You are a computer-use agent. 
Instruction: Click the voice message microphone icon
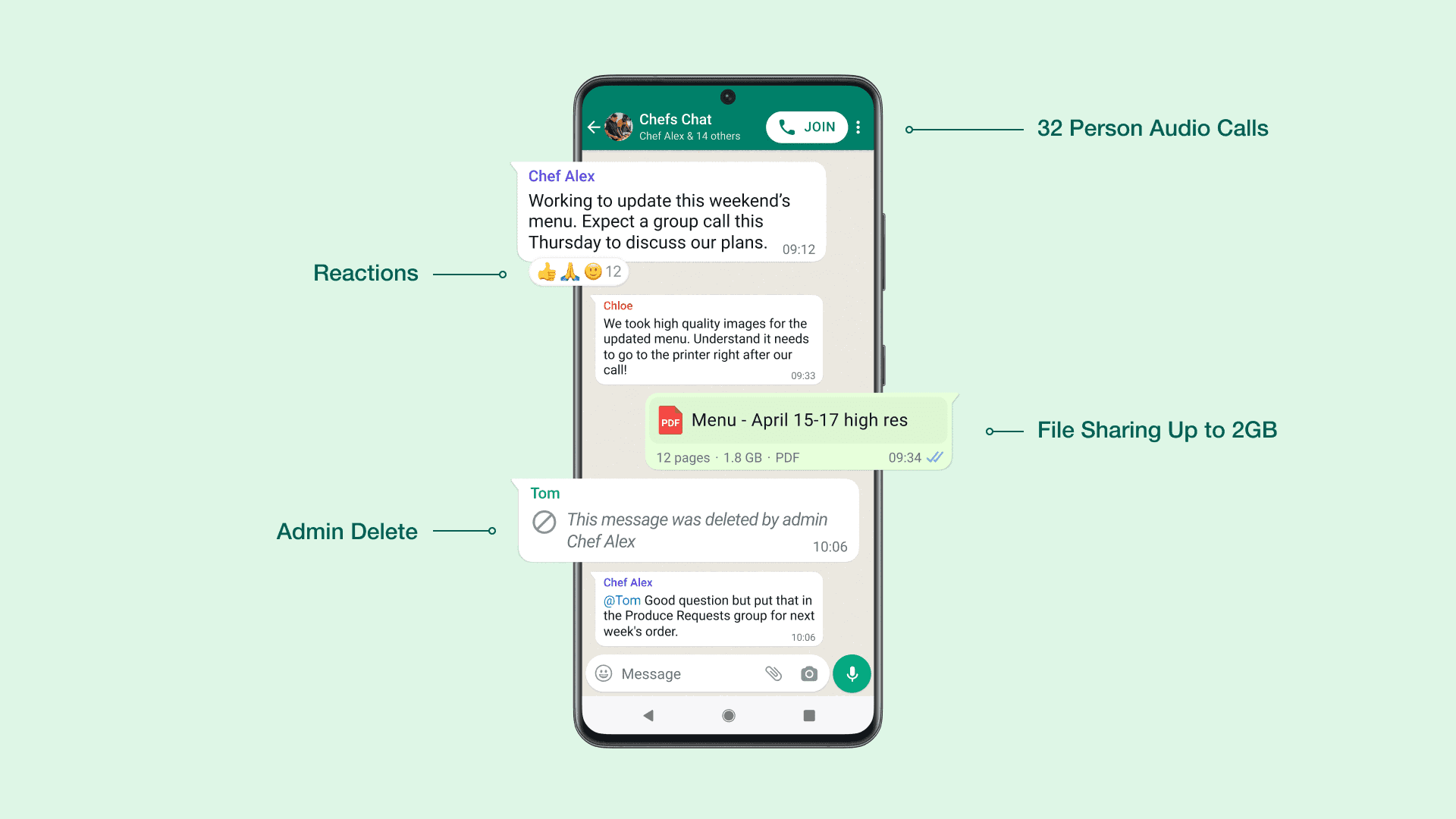point(851,673)
